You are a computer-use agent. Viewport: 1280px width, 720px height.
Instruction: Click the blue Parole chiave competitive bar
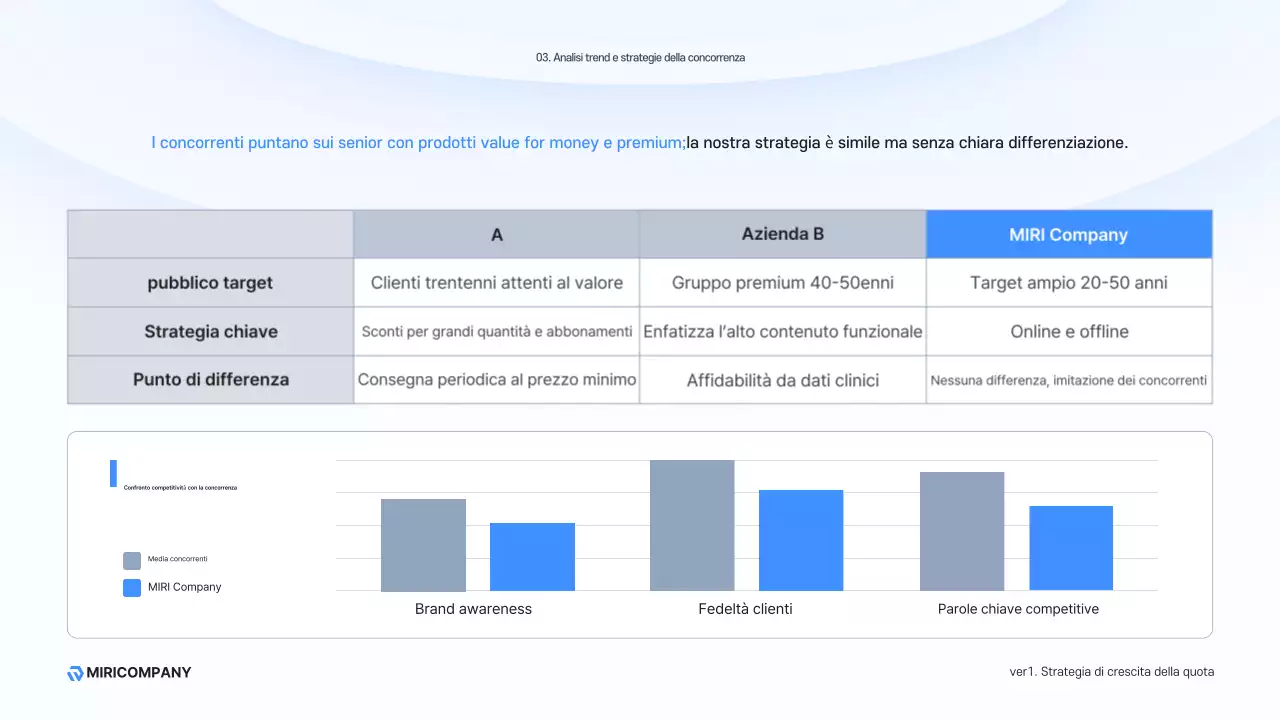[1071, 548]
